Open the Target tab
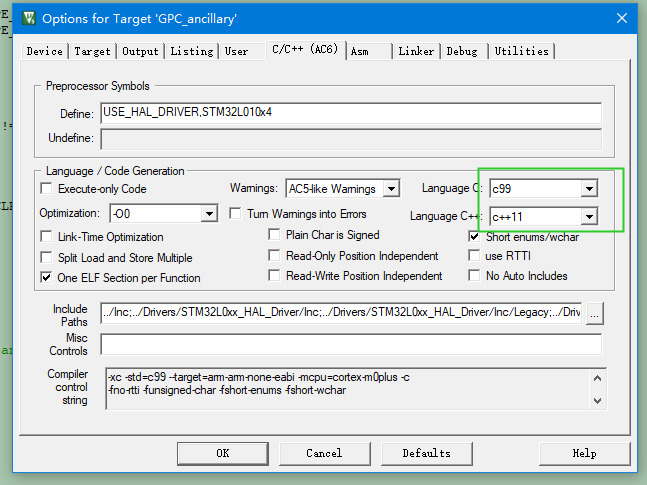Viewport: 647px width, 485px height. pos(92,51)
